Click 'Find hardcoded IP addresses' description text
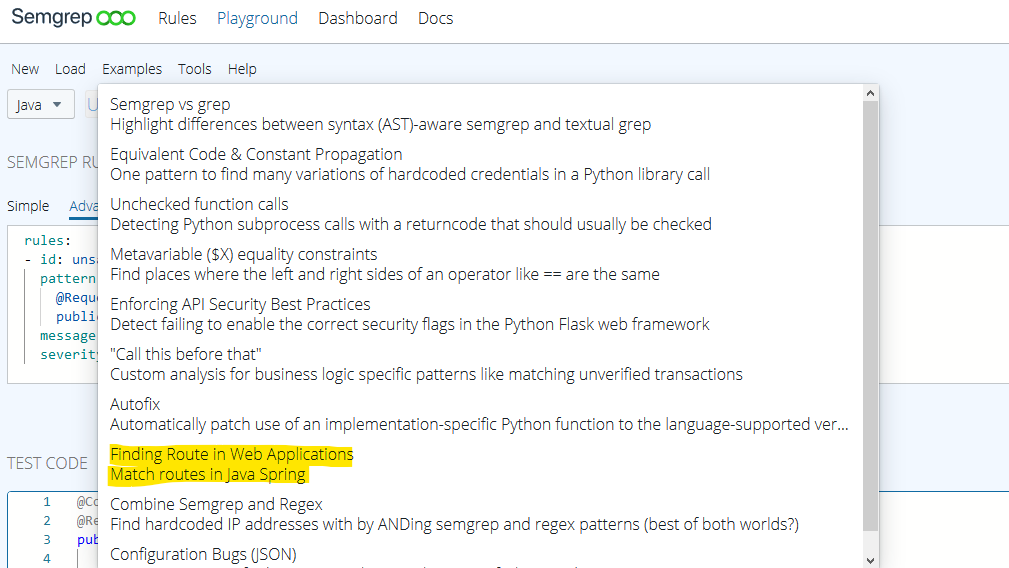This screenshot has width=1009, height=568. (x=454, y=524)
